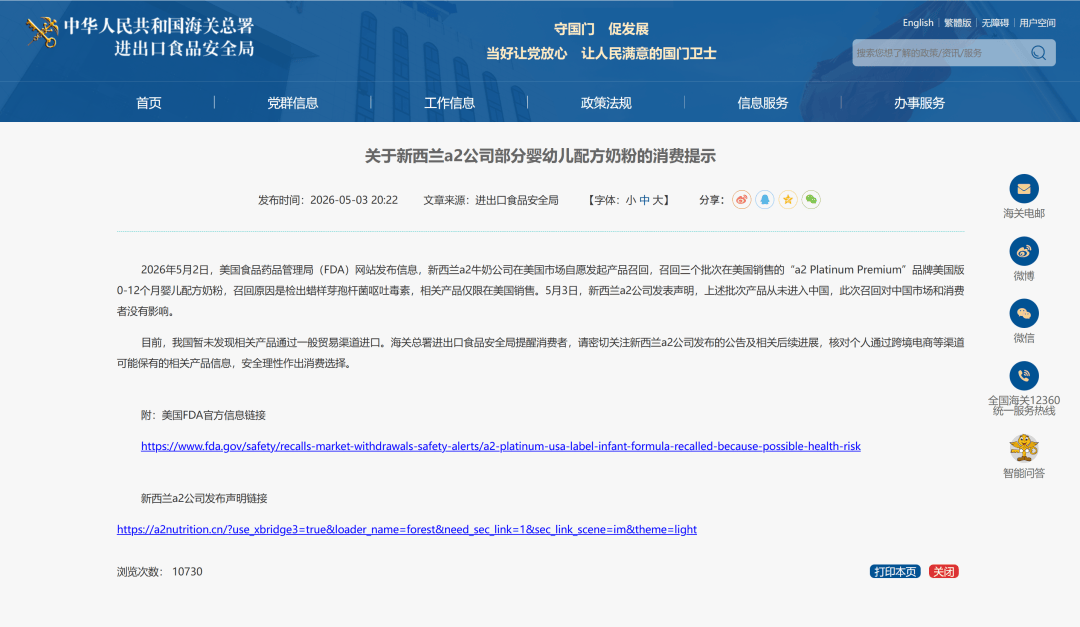The image size is (1080, 627).
Task: Click the red 关闭 button
Action: pos(944,571)
